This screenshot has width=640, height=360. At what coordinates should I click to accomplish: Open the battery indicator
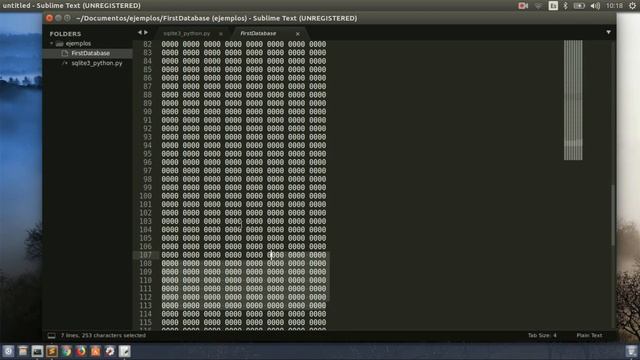(579, 6)
